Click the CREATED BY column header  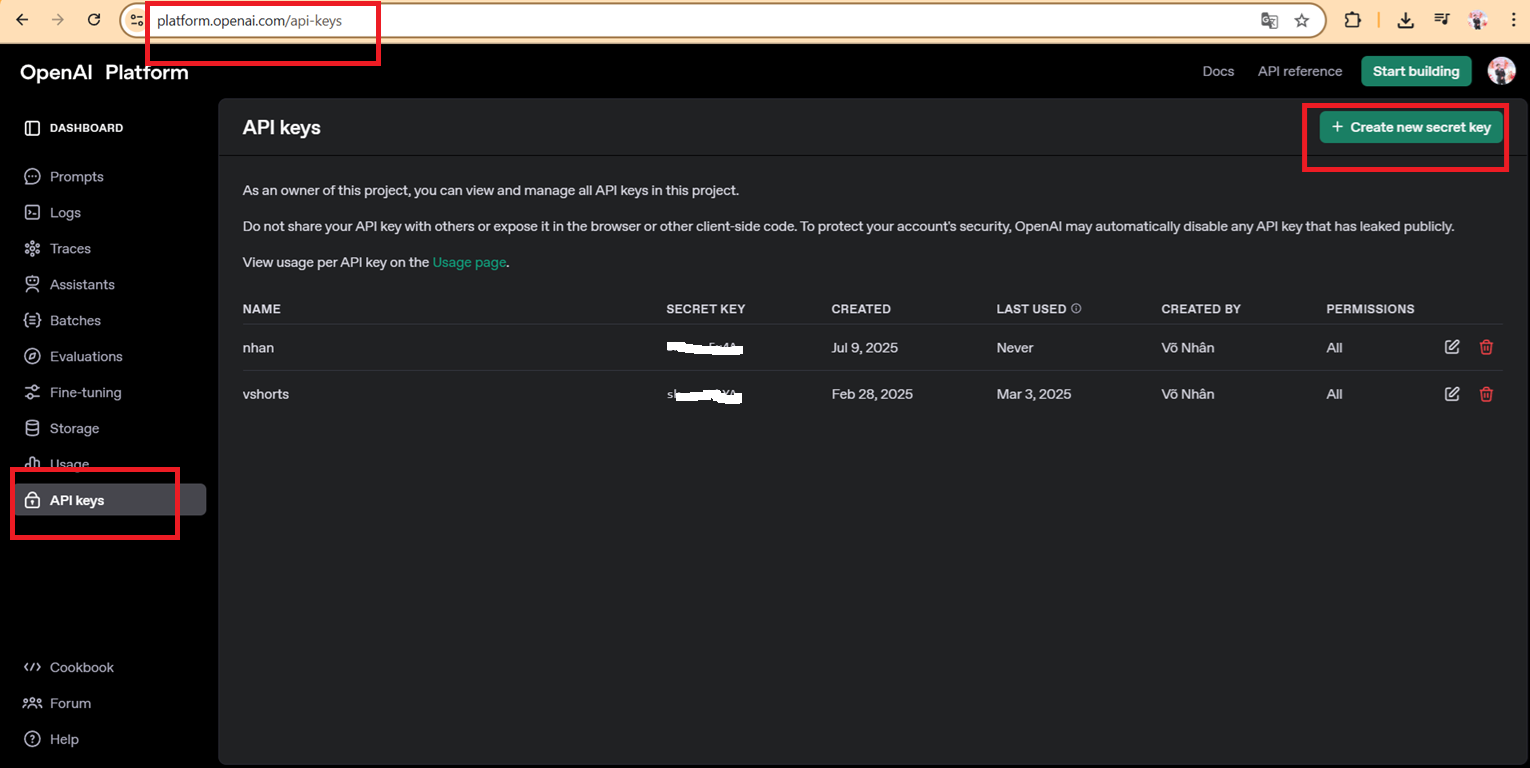(x=1201, y=309)
